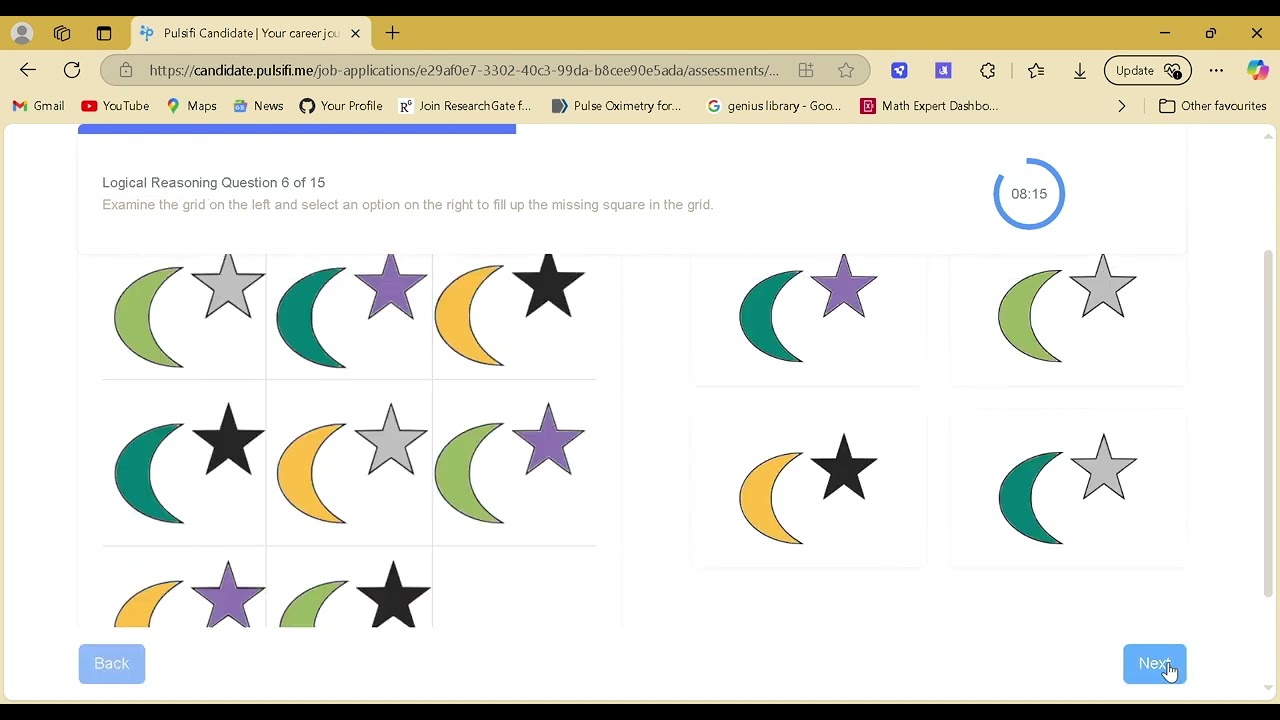Open the Other favourites folder
1280x720 pixels.
point(1212,106)
